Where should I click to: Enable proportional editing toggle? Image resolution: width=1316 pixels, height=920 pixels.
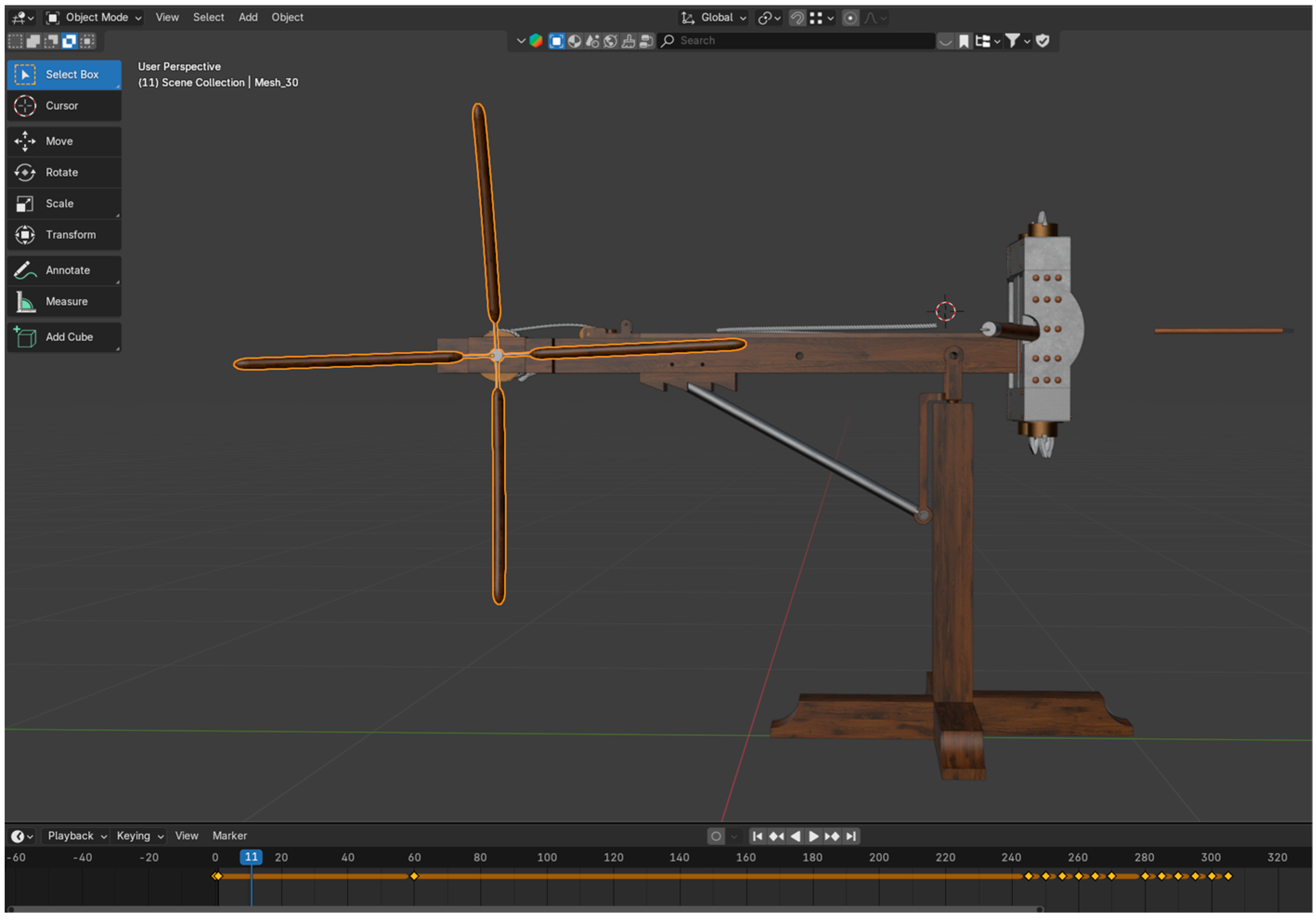pyautogui.click(x=850, y=18)
